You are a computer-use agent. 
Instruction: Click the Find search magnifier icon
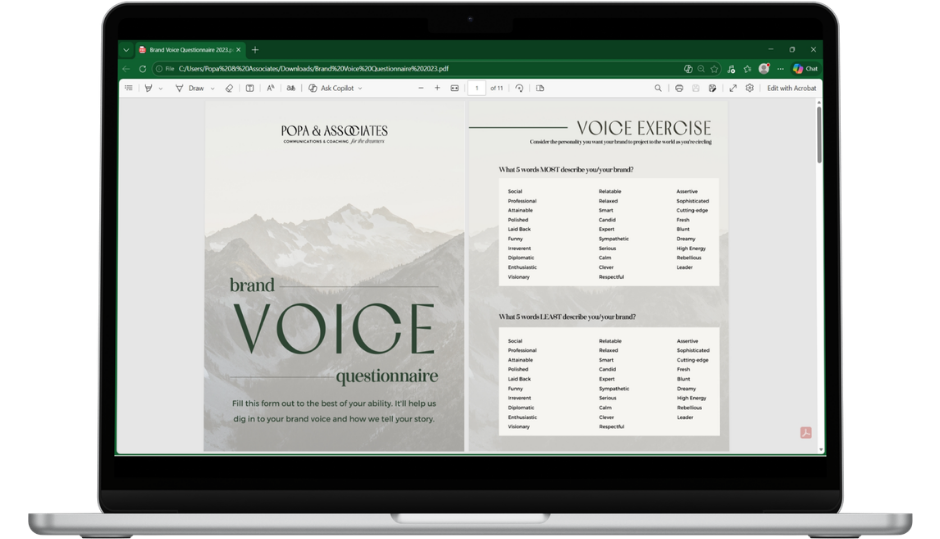click(658, 88)
